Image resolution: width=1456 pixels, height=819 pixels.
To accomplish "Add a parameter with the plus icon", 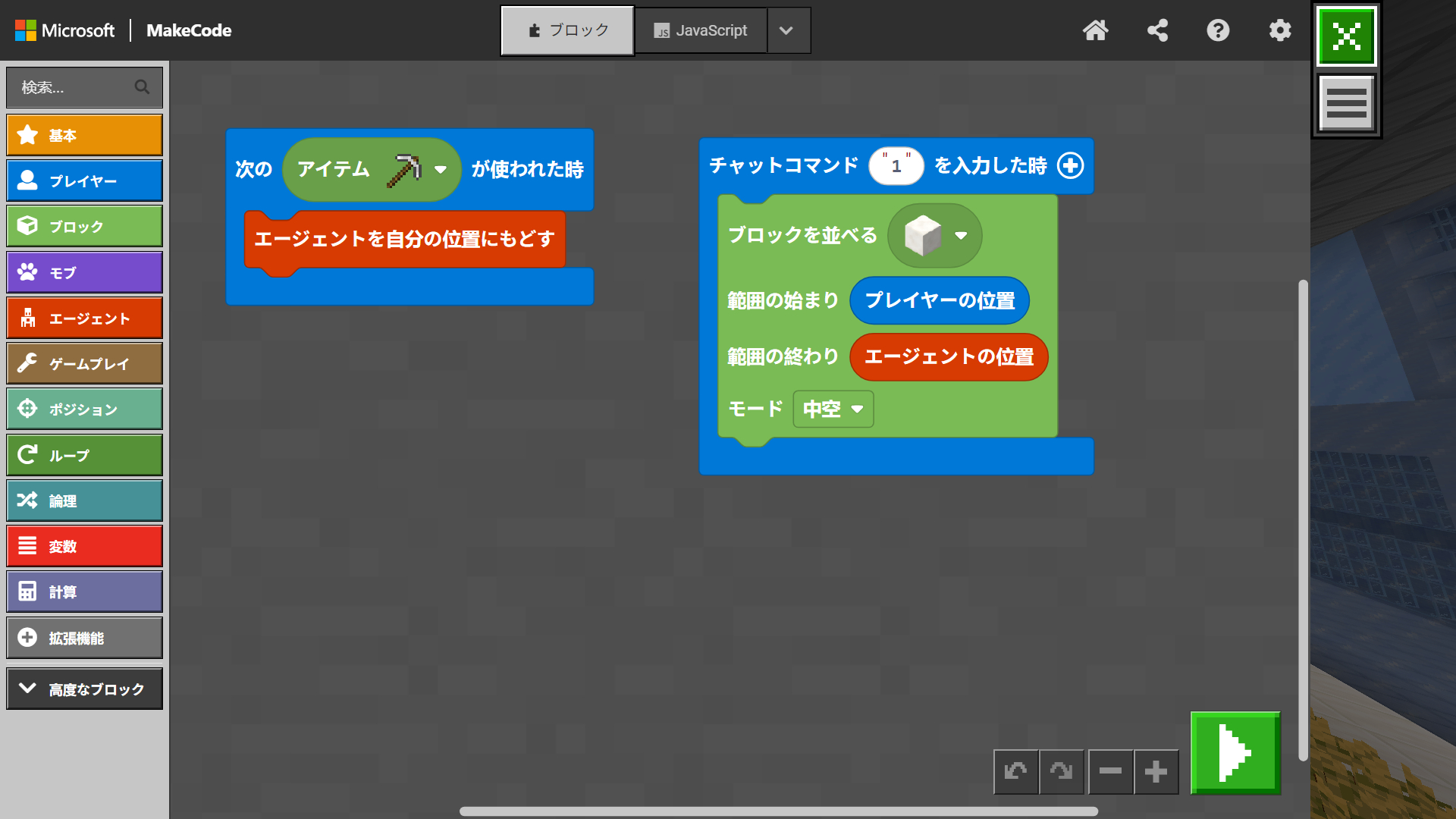I will click(x=1071, y=165).
